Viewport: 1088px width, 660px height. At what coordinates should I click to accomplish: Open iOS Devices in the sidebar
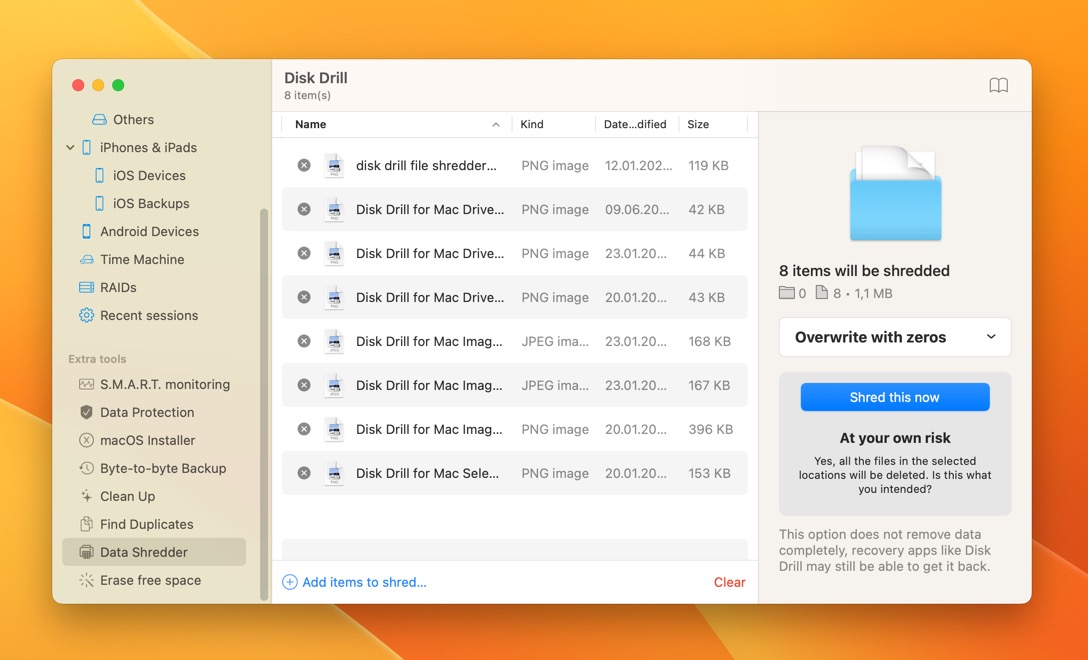tap(140, 176)
